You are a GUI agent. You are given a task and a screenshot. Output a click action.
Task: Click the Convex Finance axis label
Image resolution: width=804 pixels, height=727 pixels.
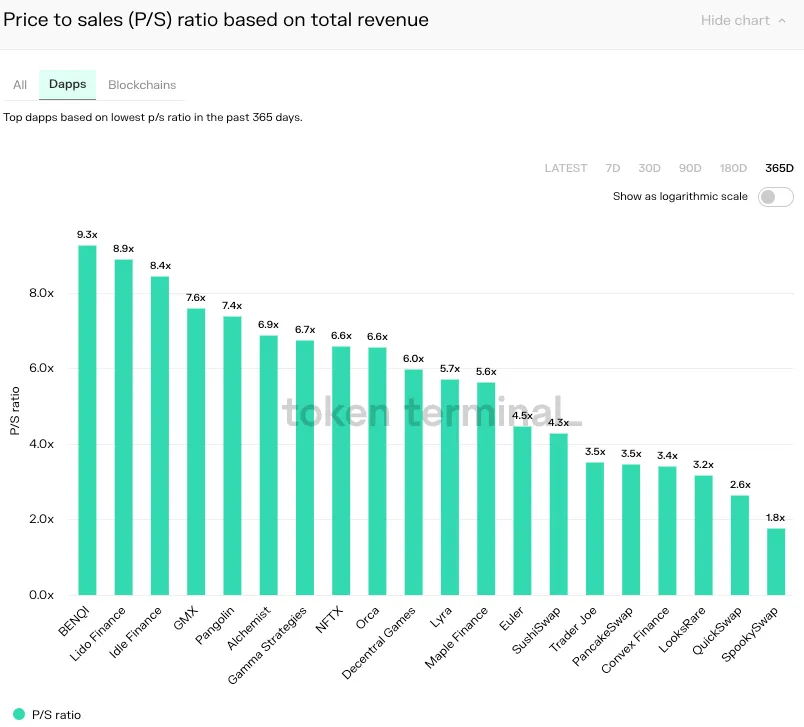pos(635,640)
